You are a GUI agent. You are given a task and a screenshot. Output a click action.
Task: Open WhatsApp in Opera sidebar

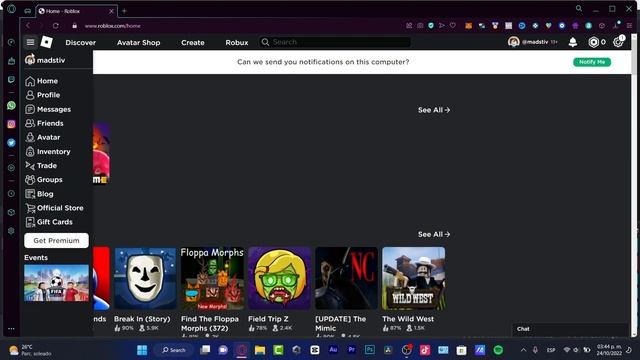tap(11, 105)
